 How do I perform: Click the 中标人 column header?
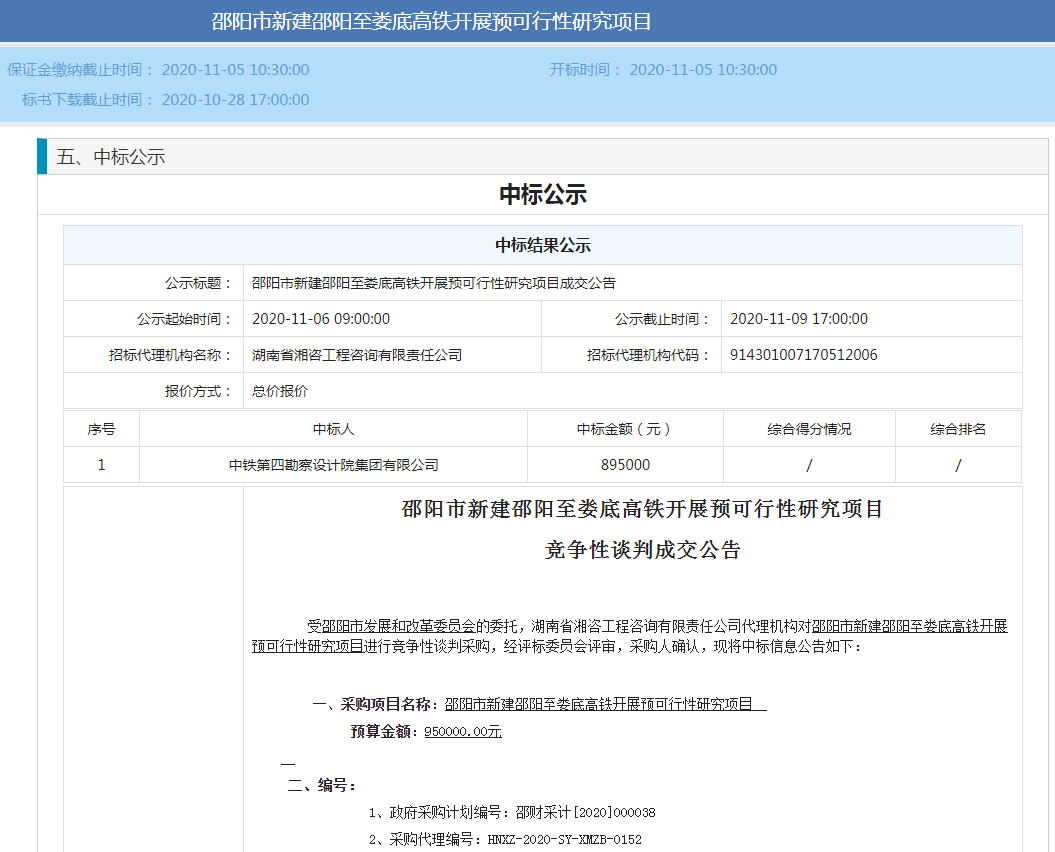click(333, 429)
